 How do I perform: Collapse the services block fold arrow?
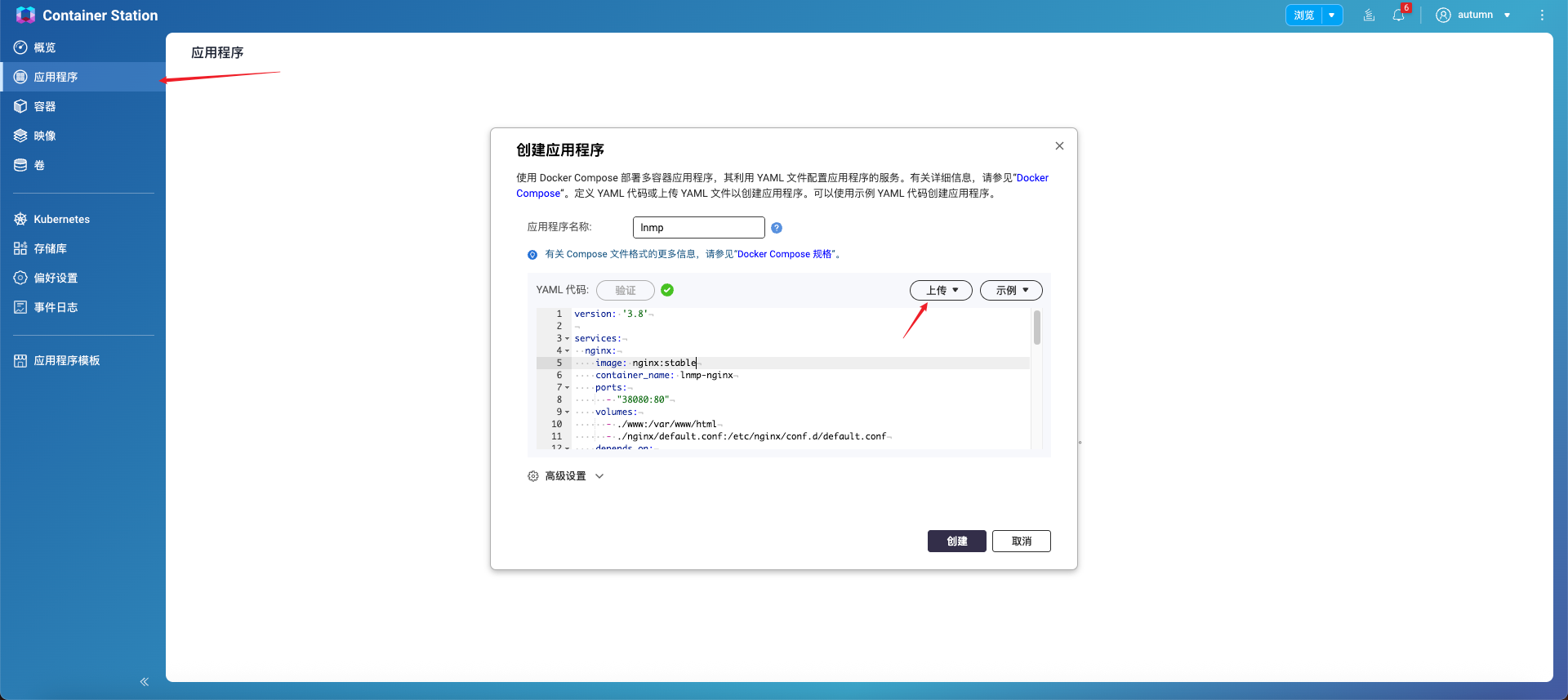tap(568, 338)
